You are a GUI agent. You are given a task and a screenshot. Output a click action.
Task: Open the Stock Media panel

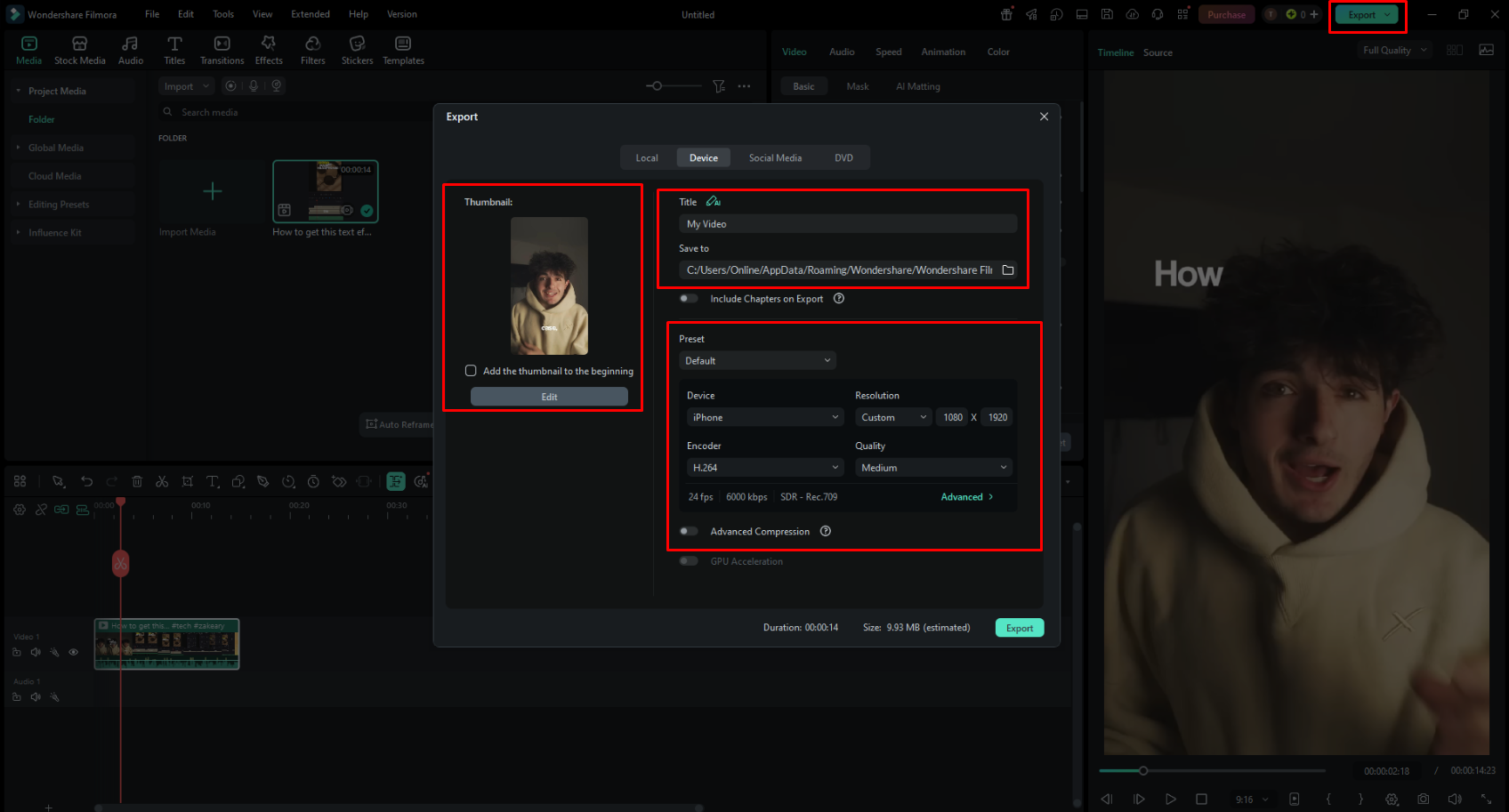[79, 51]
